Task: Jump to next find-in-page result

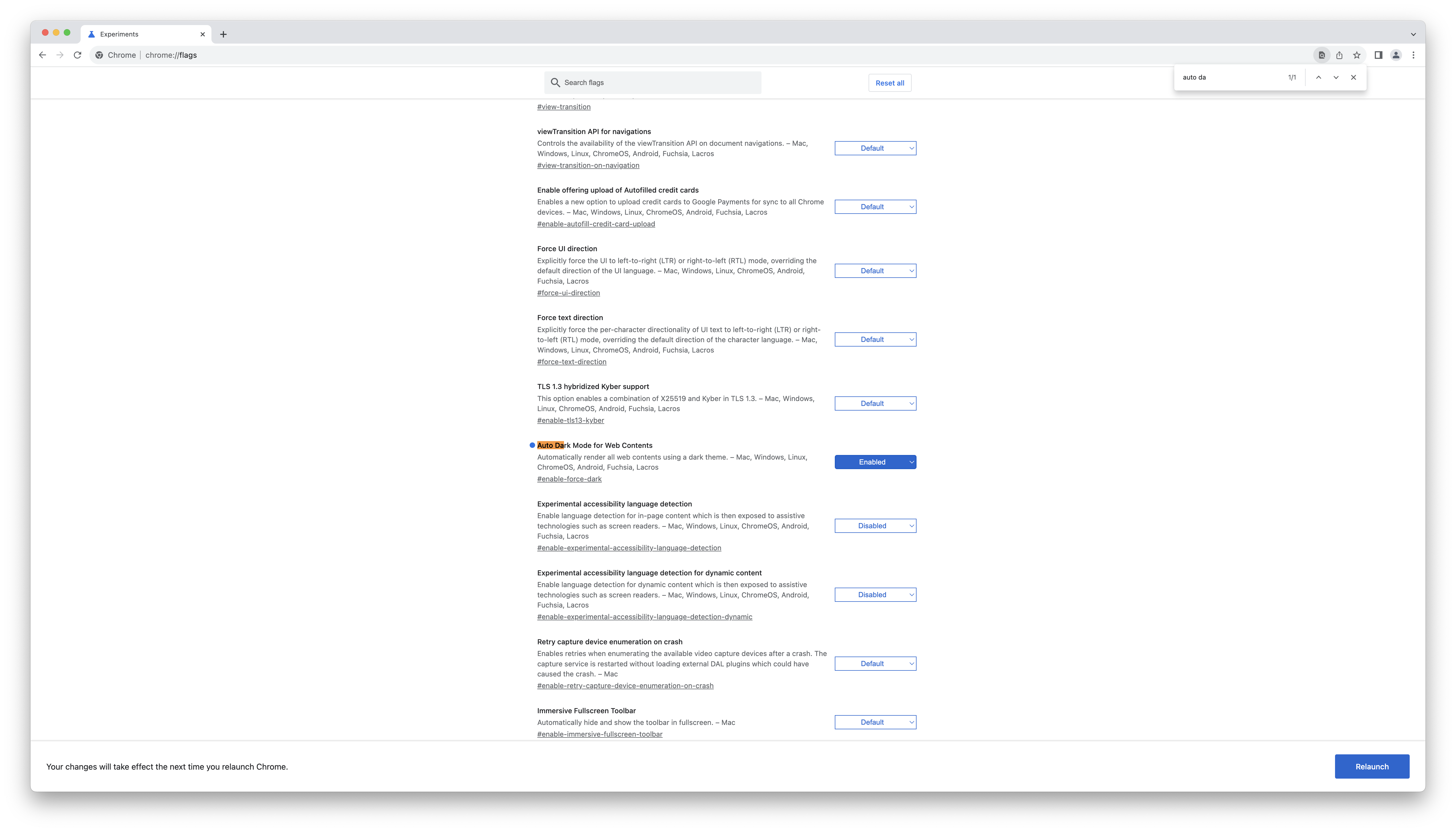Action: [1336, 77]
